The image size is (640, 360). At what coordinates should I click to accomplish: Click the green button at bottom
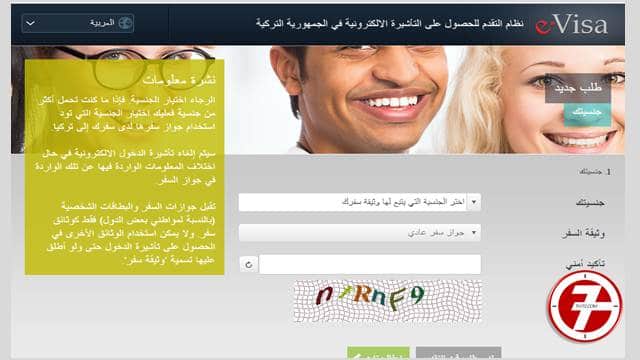point(378,354)
